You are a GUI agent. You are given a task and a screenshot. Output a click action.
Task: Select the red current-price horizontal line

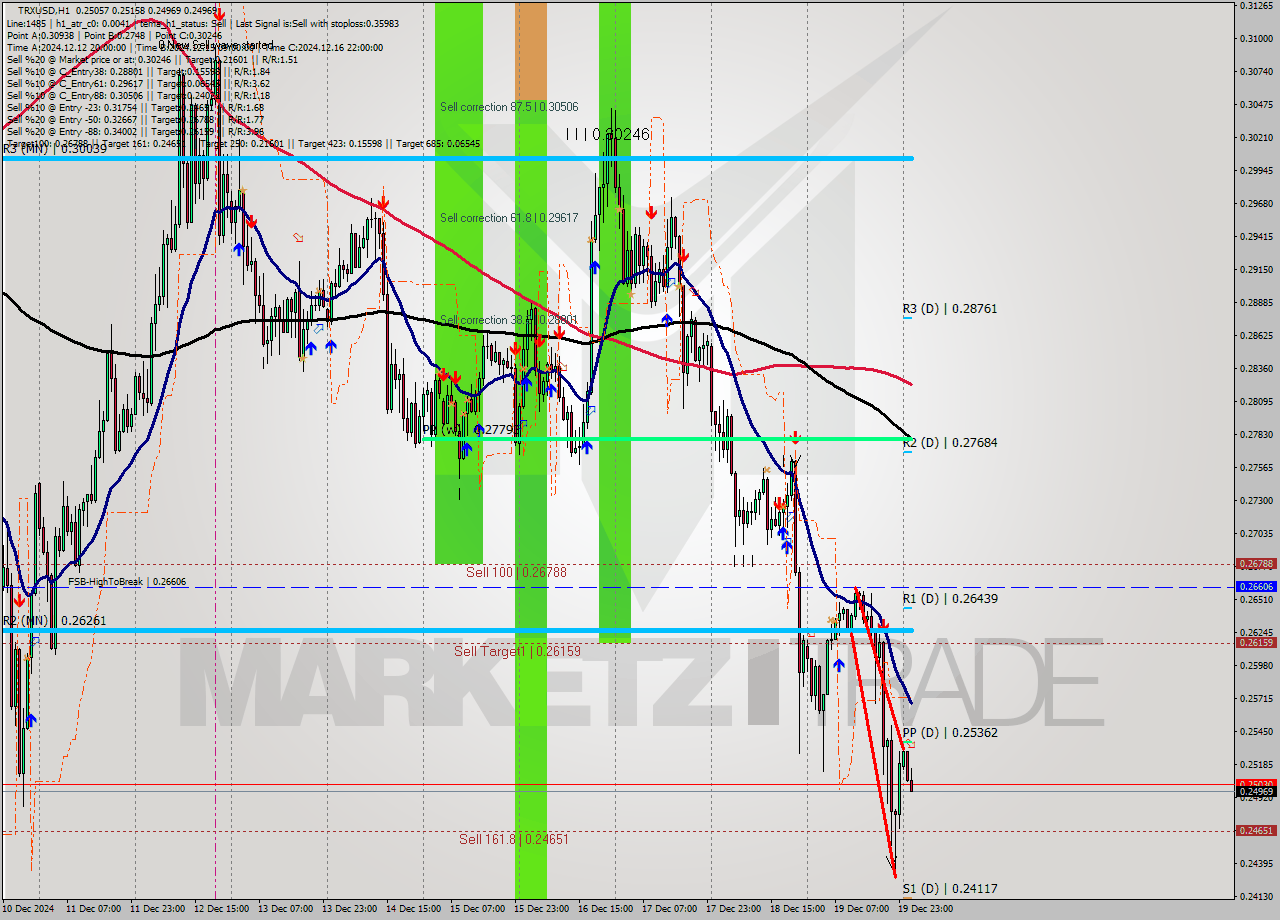point(618,784)
